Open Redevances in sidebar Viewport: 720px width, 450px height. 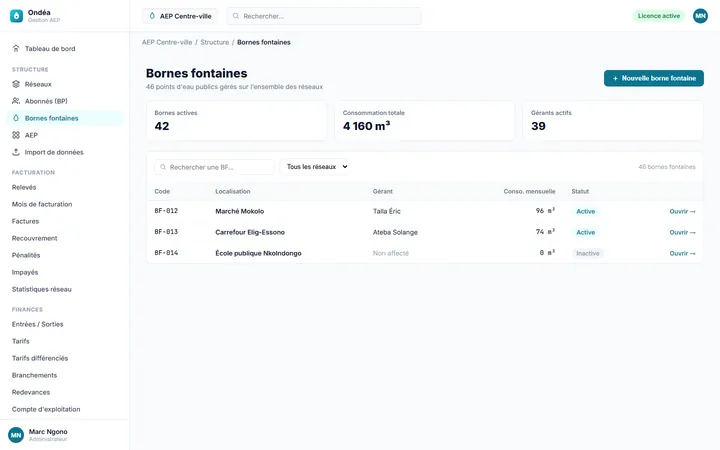(31, 392)
